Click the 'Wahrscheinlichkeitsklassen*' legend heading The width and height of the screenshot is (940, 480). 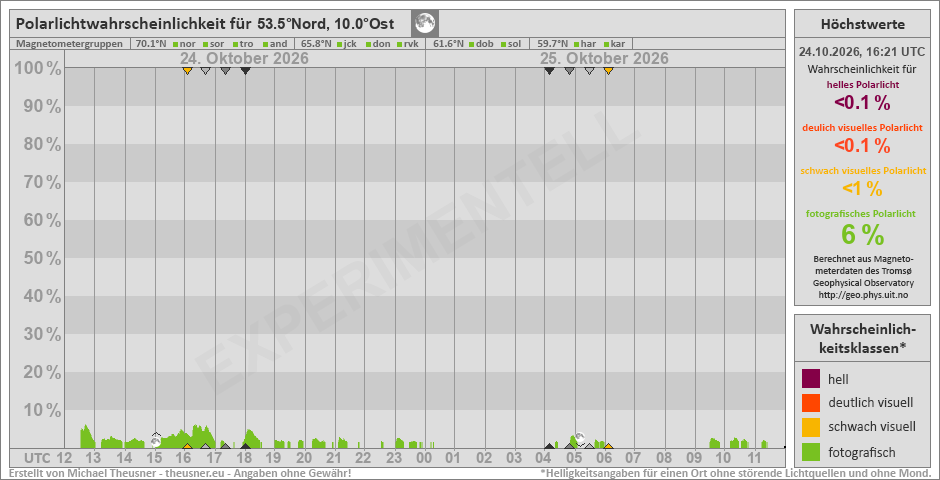click(863, 338)
